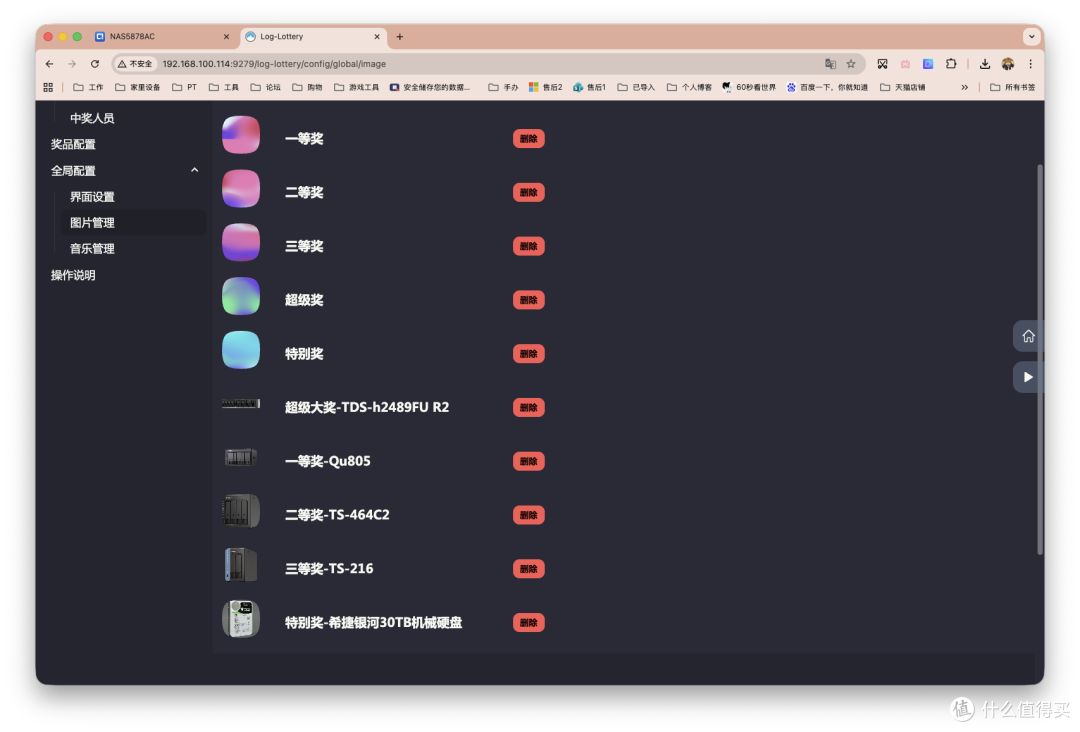The image size is (1080, 732).
Task: Delete the 特别奖 image
Action: tap(528, 353)
